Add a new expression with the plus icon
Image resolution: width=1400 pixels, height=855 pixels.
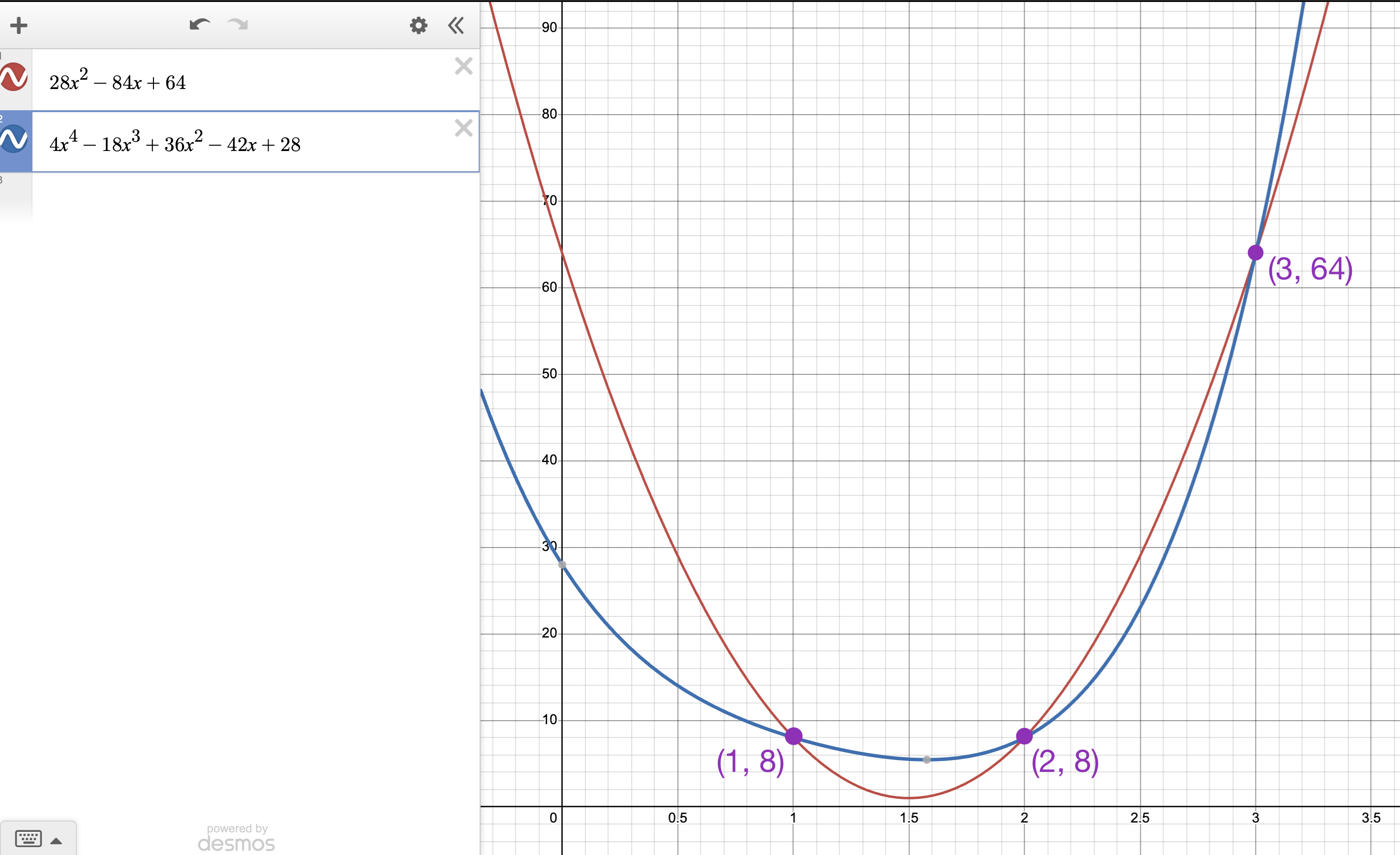pyautogui.click(x=19, y=25)
